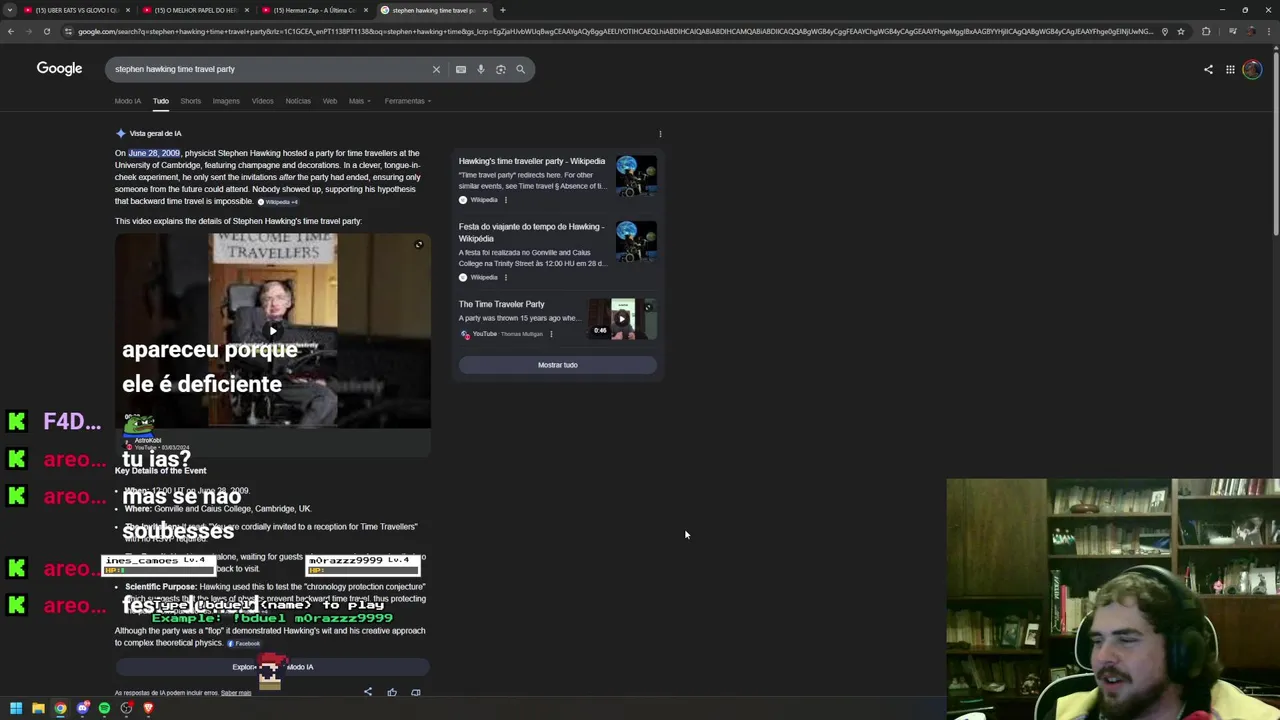Submit search with the magnifier icon

pyautogui.click(x=520, y=69)
